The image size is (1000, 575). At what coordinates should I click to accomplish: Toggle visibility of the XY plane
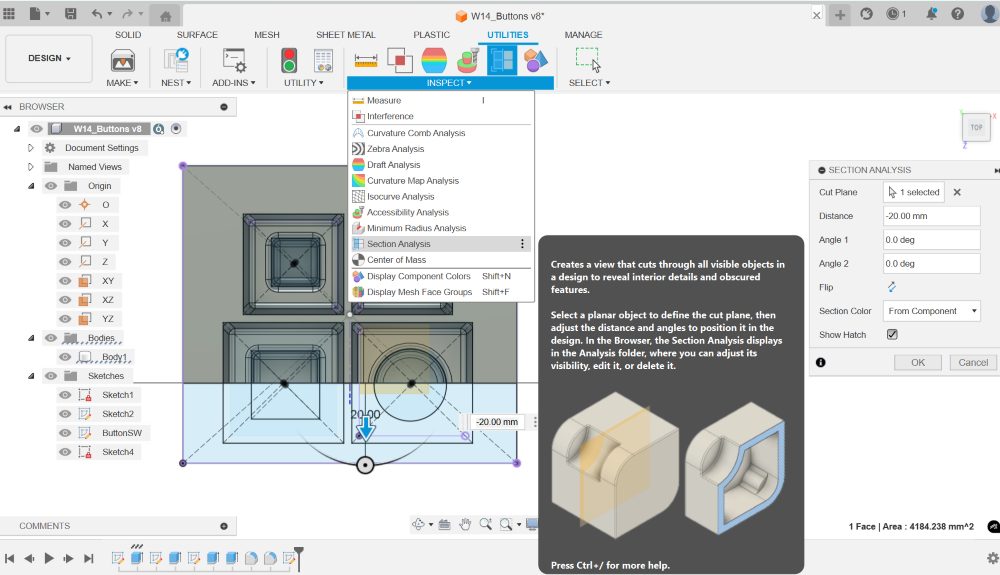[x=65, y=280]
